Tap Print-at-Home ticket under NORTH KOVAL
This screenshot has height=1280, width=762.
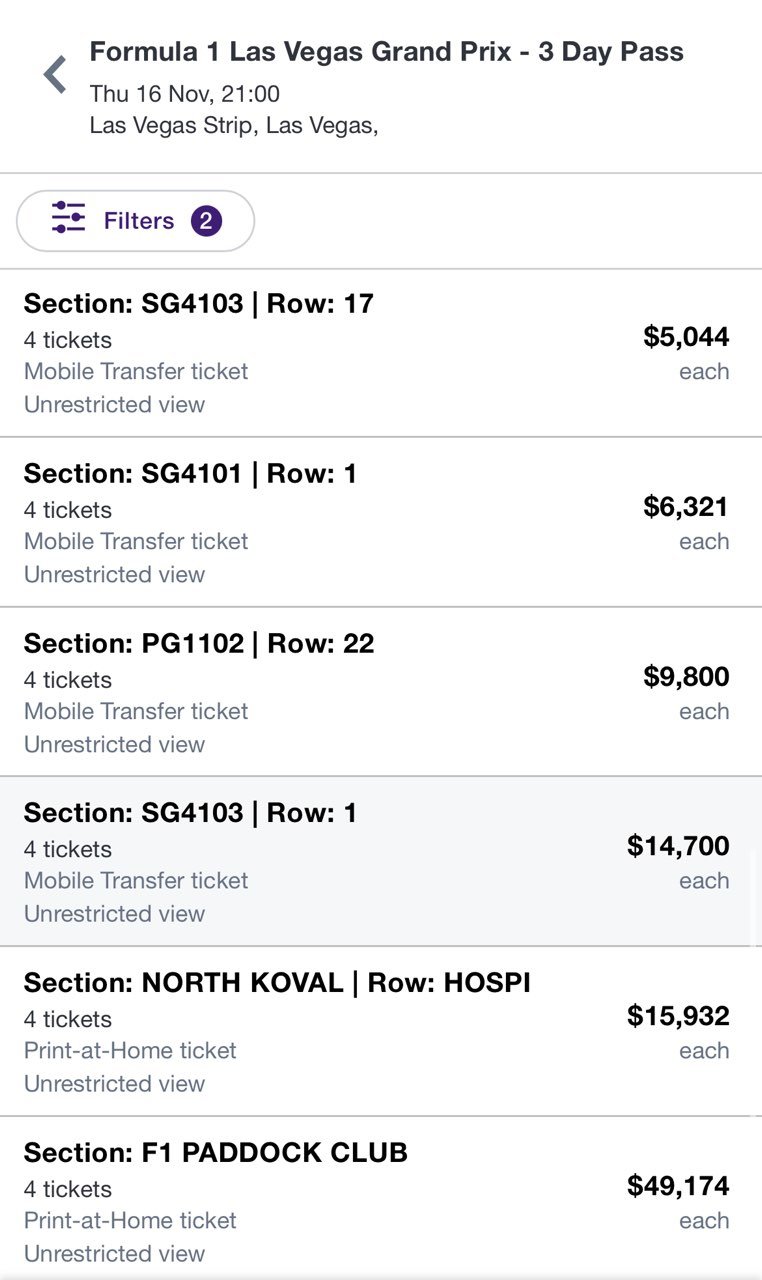click(130, 1051)
